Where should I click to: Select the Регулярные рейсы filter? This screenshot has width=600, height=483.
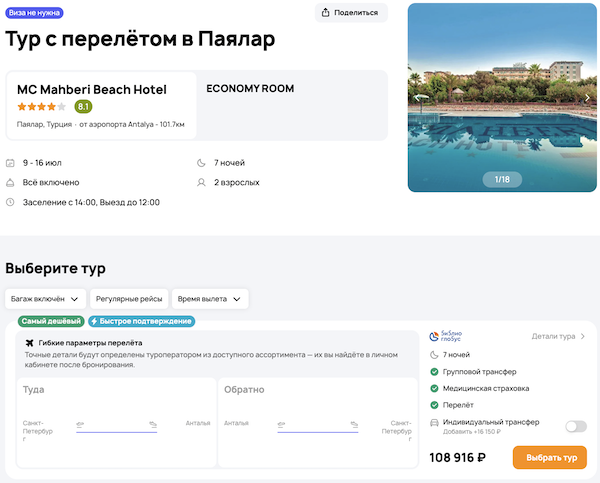click(128, 299)
